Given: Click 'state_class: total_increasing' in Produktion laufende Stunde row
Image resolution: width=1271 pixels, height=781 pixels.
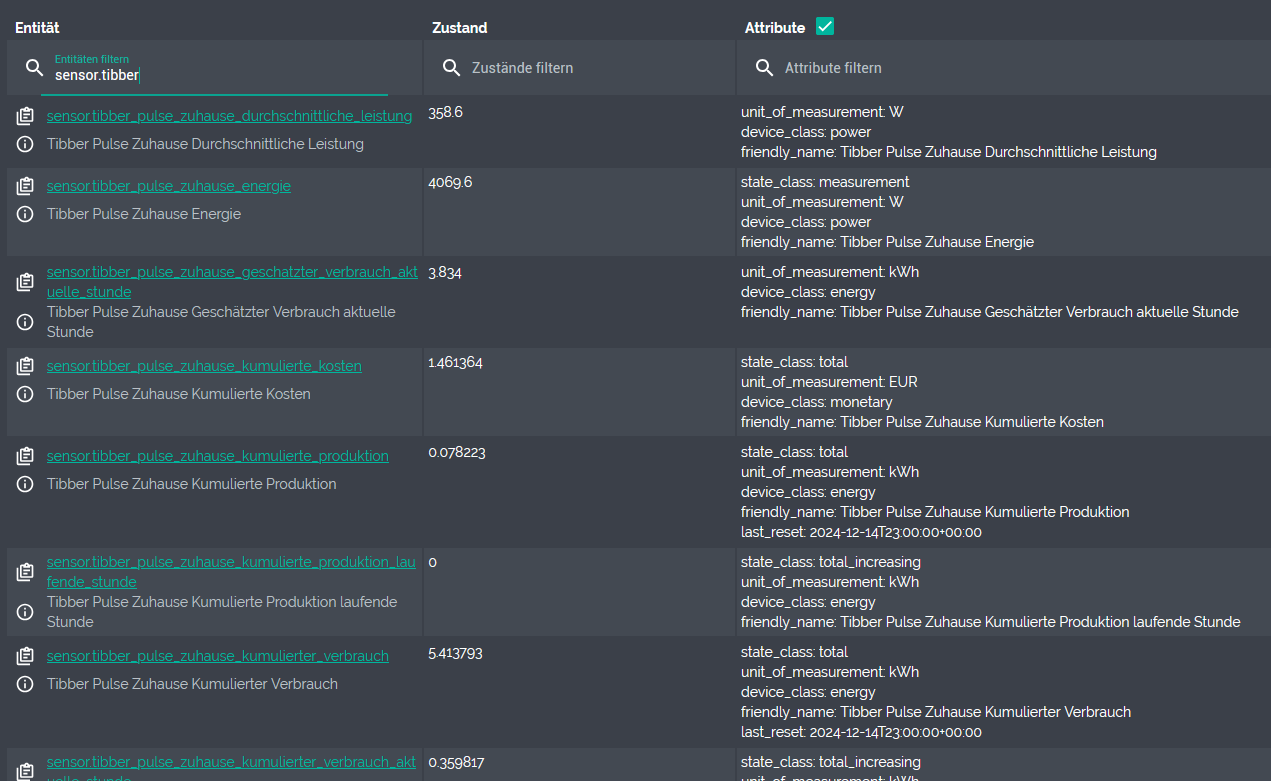Looking at the screenshot, I should point(831,562).
